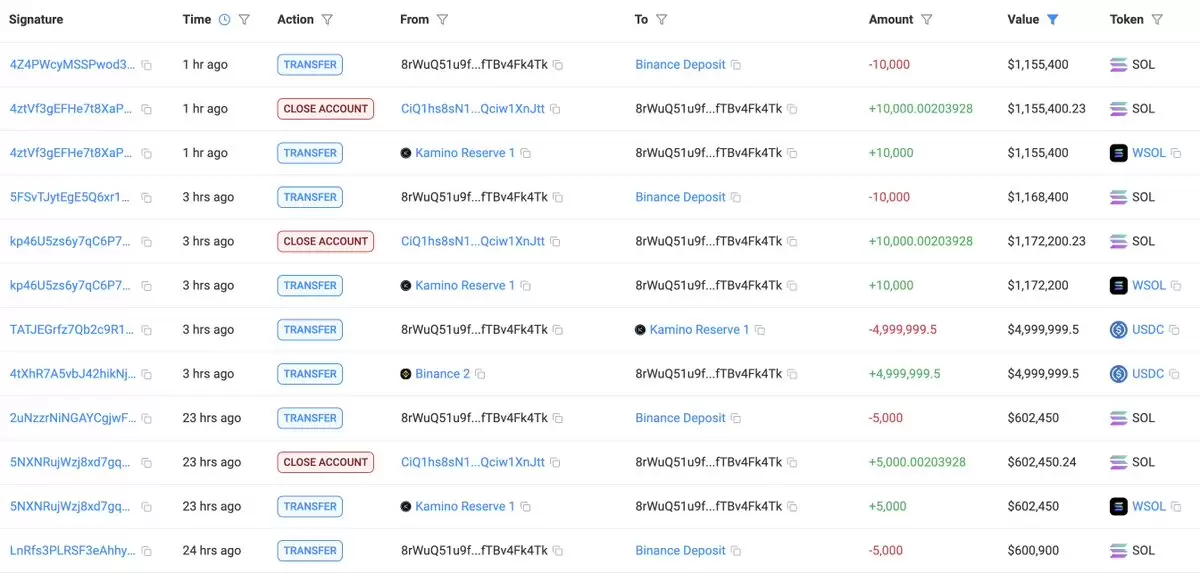1200x573 pixels.
Task: Click the first CLOSE ACCOUNT action badge
Action: [326, 109]
